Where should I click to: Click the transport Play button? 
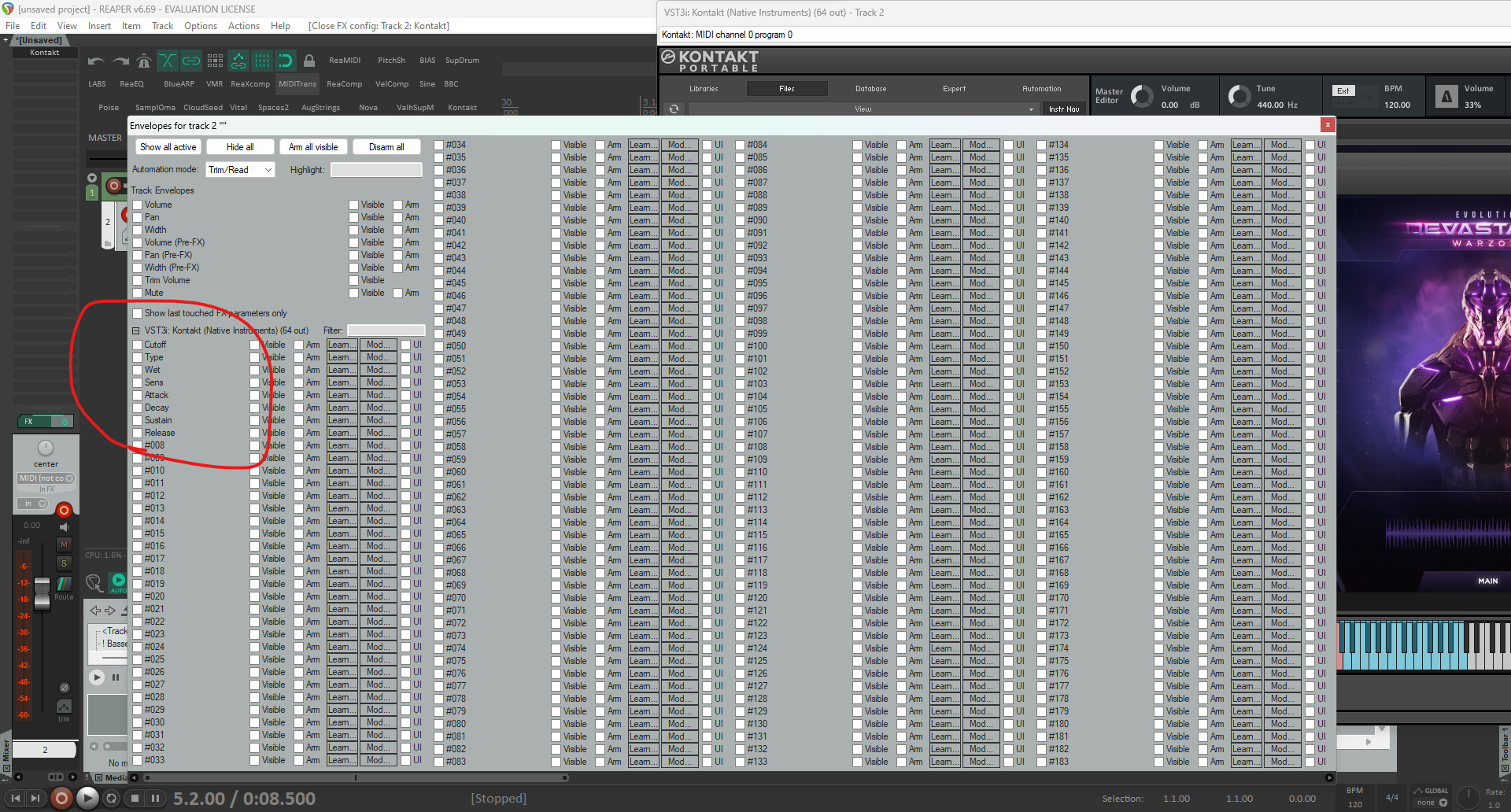click(87, 799)
